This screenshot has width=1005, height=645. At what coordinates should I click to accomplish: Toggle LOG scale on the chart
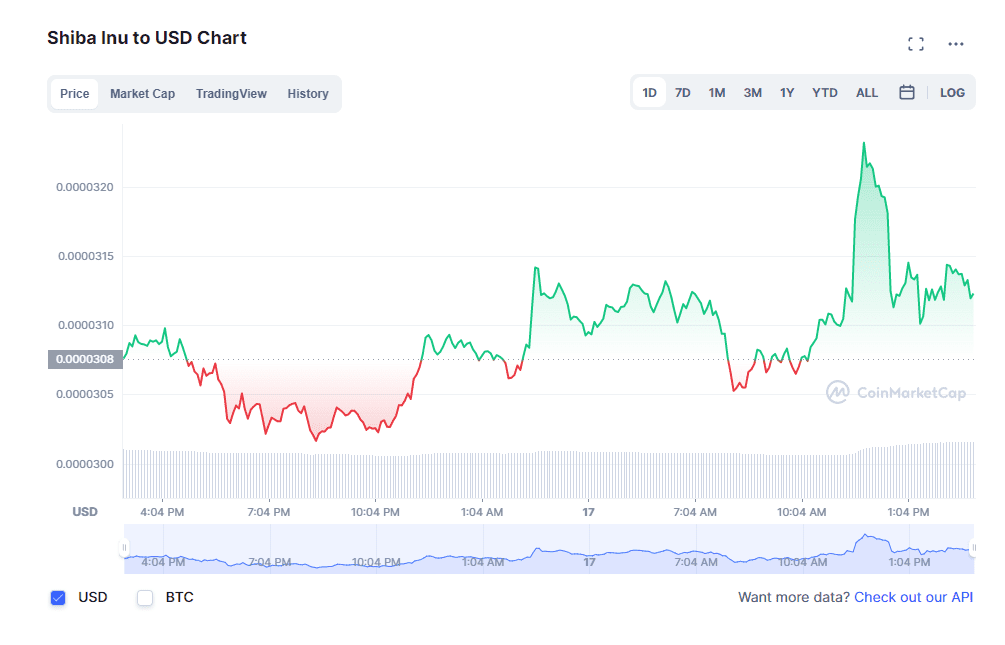[x=952, y=93]
